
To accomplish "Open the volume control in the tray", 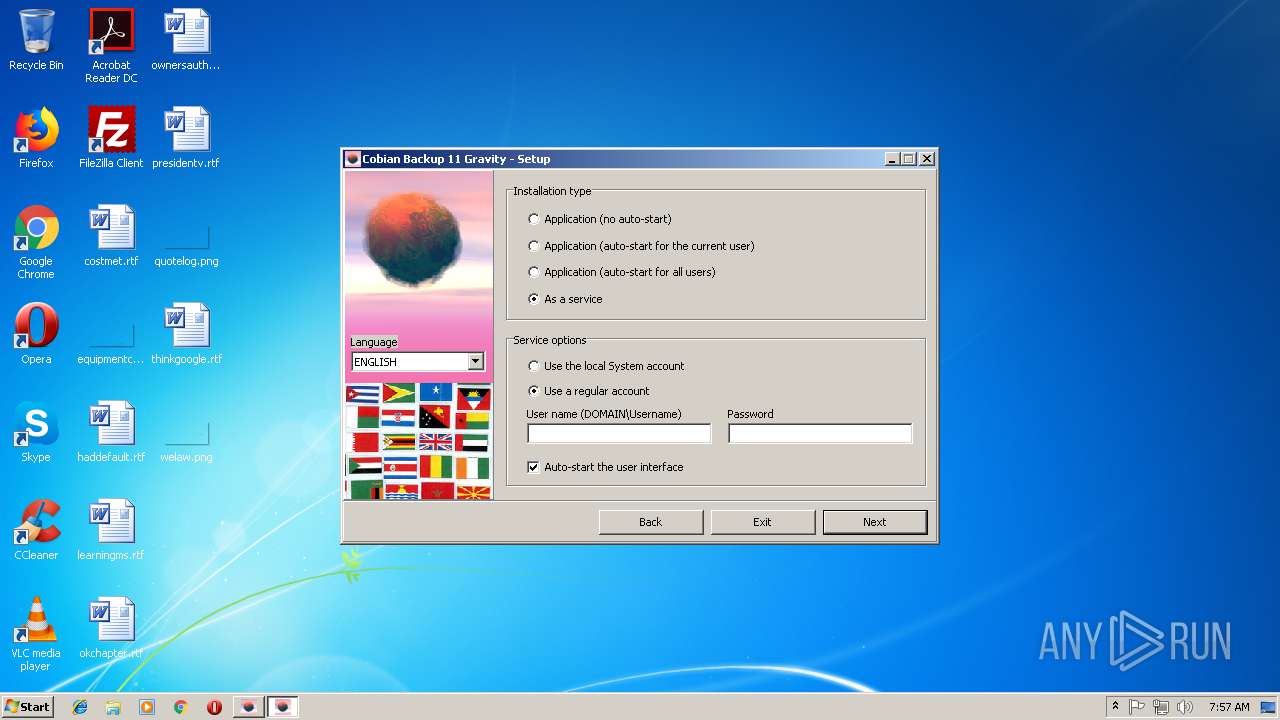I will coord(1185,707).
